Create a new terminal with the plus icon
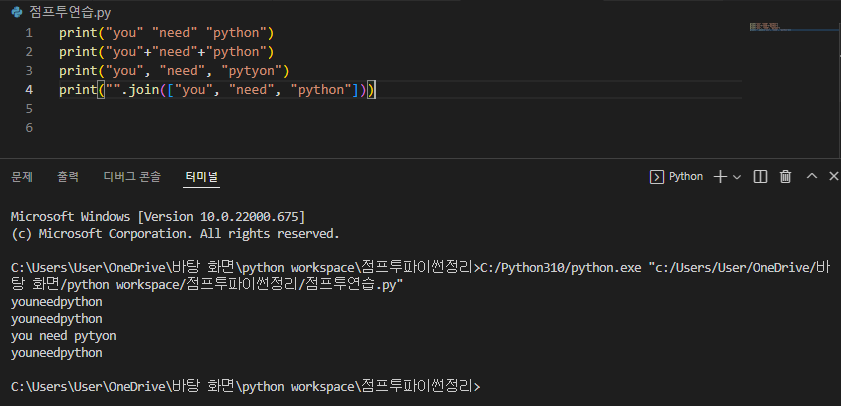841x406 pixels. point(720,177)
